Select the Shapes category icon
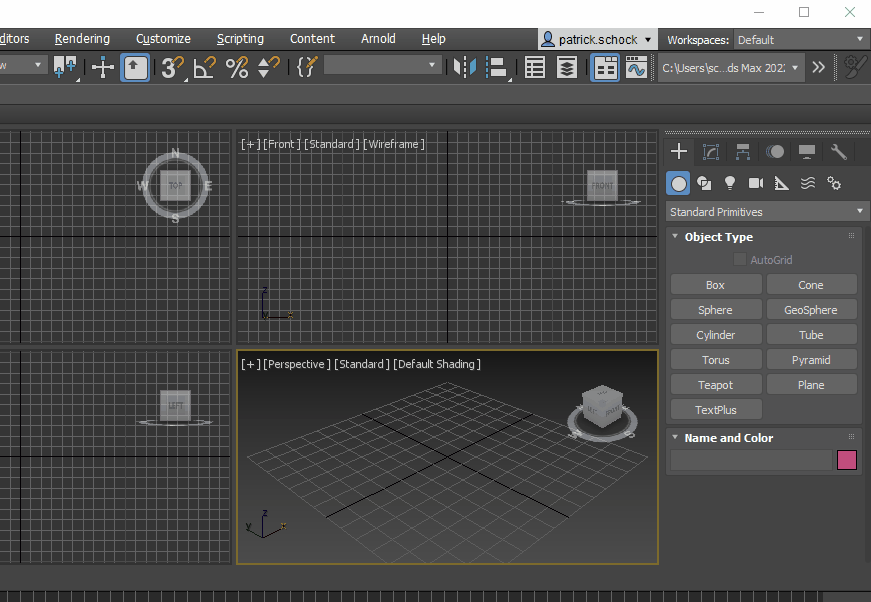The height and width of the screenshot is (602, 871). tap(704, 183)
